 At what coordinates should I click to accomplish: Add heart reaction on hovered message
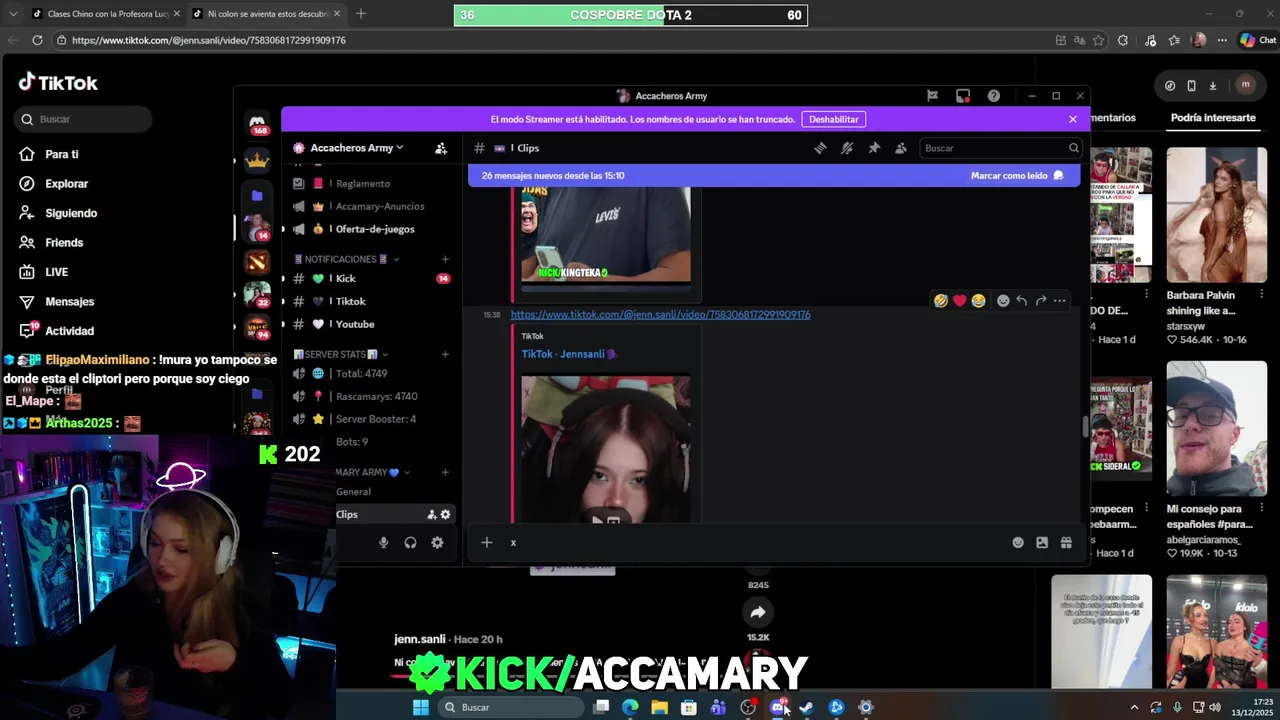click(959, 300)
